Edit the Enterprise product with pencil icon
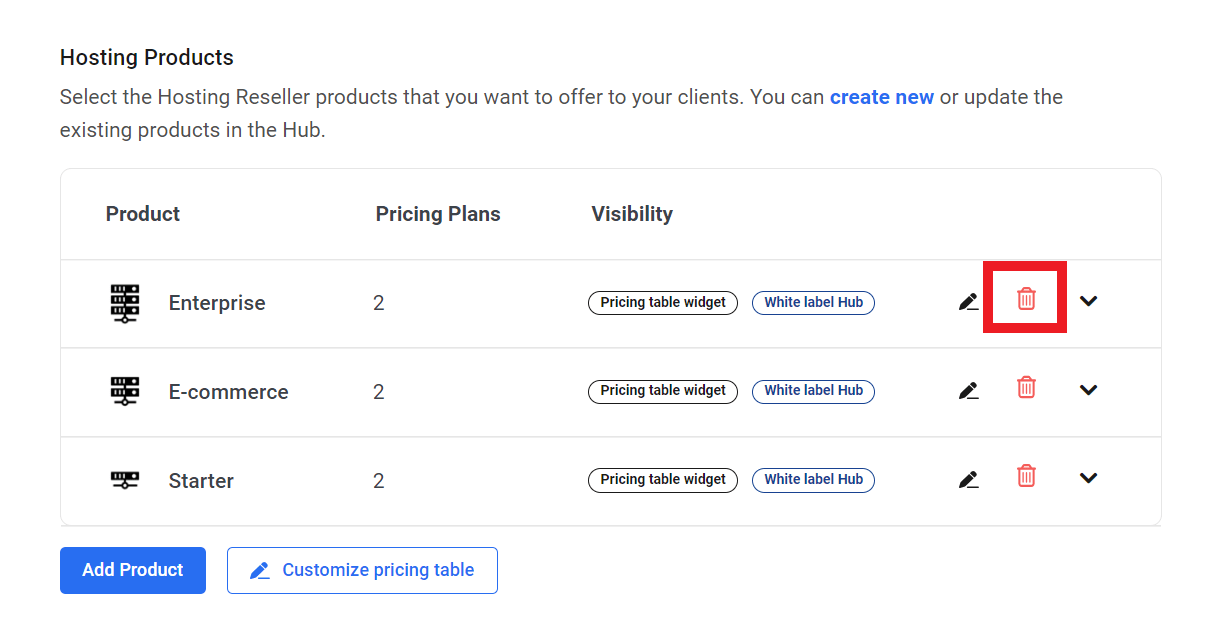 point(968,301)
